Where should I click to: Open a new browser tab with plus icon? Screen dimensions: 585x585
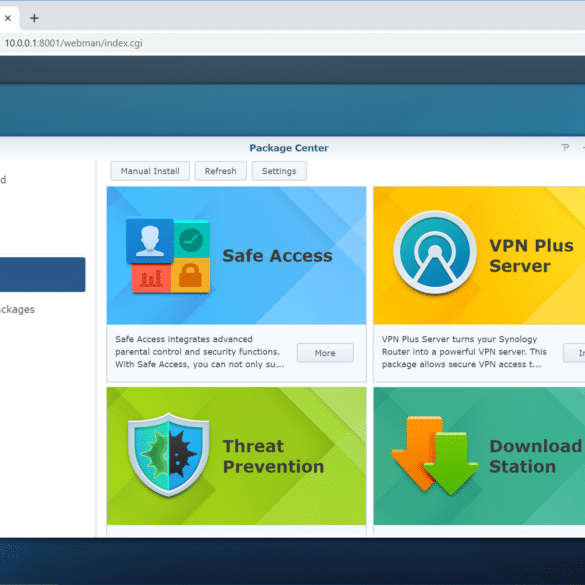point(34,18)
